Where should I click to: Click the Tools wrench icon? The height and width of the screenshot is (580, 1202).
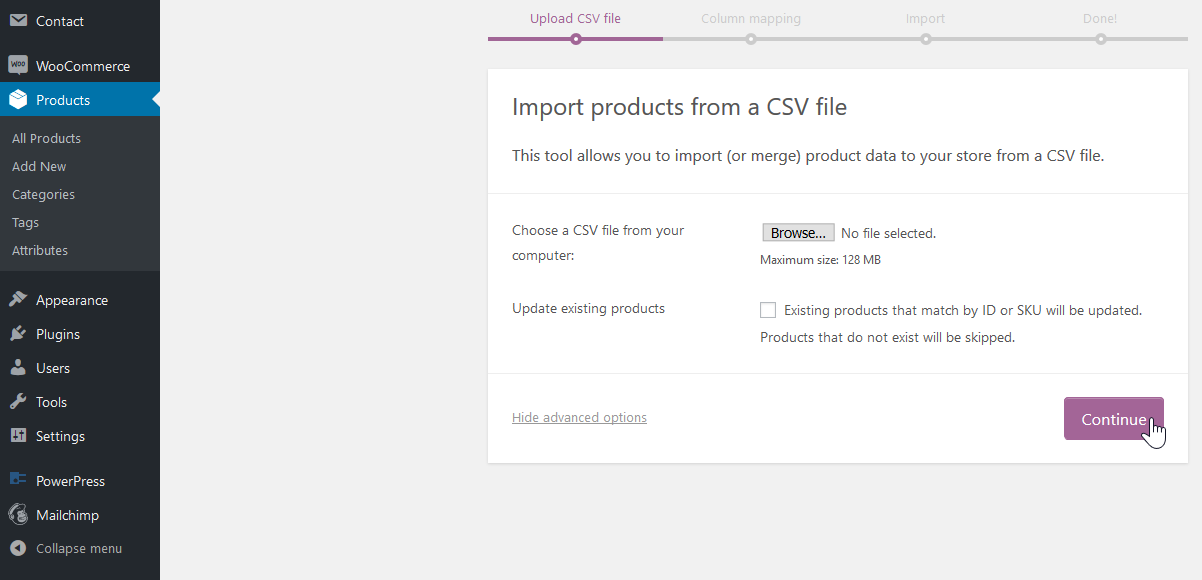18,402
